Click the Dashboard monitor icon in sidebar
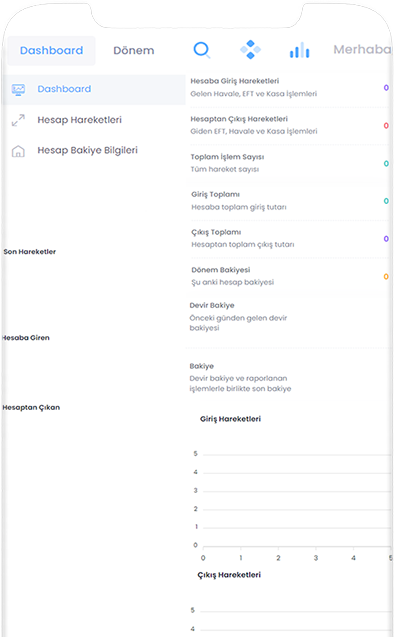 point(18,89)
